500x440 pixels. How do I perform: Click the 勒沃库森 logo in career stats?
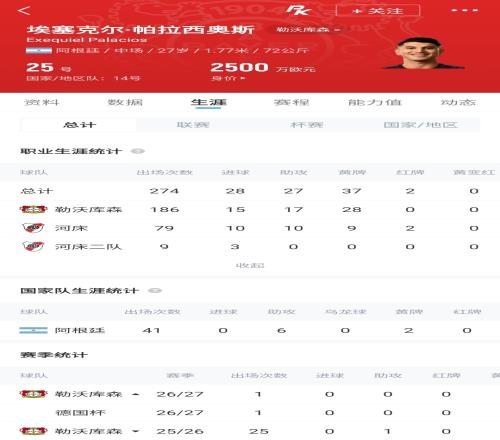point(33,209)
